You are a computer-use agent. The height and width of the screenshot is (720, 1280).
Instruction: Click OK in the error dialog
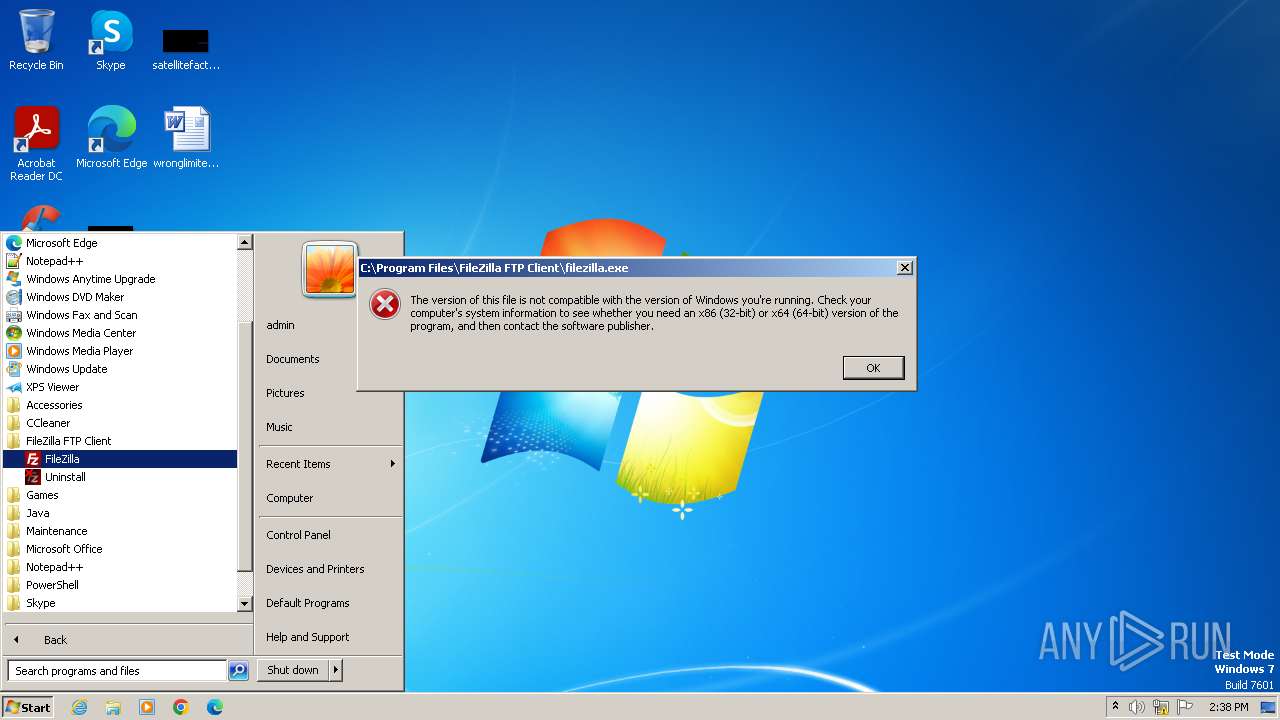(x=873, y=368)
